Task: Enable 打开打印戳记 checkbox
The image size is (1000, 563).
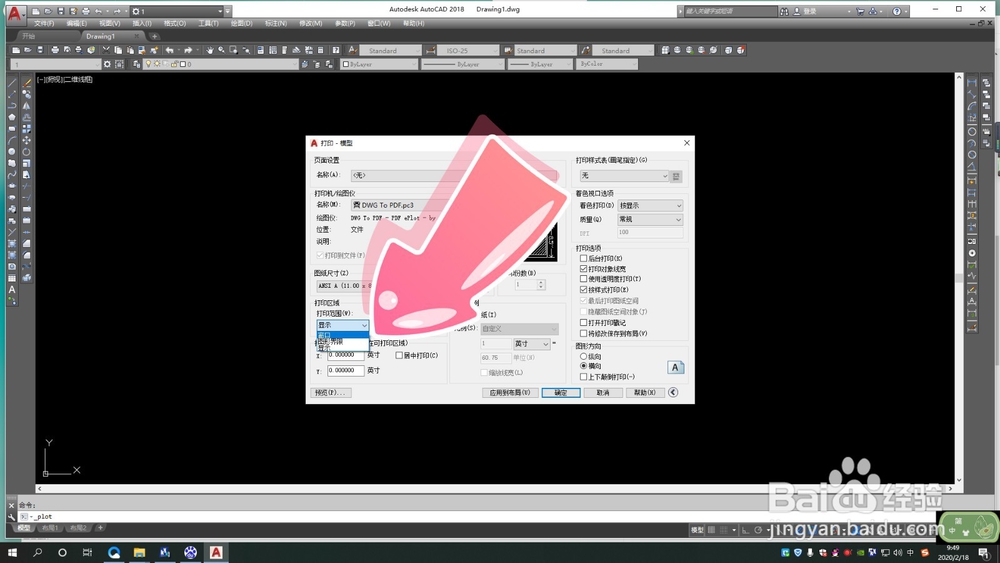Action: coord(584,323)
